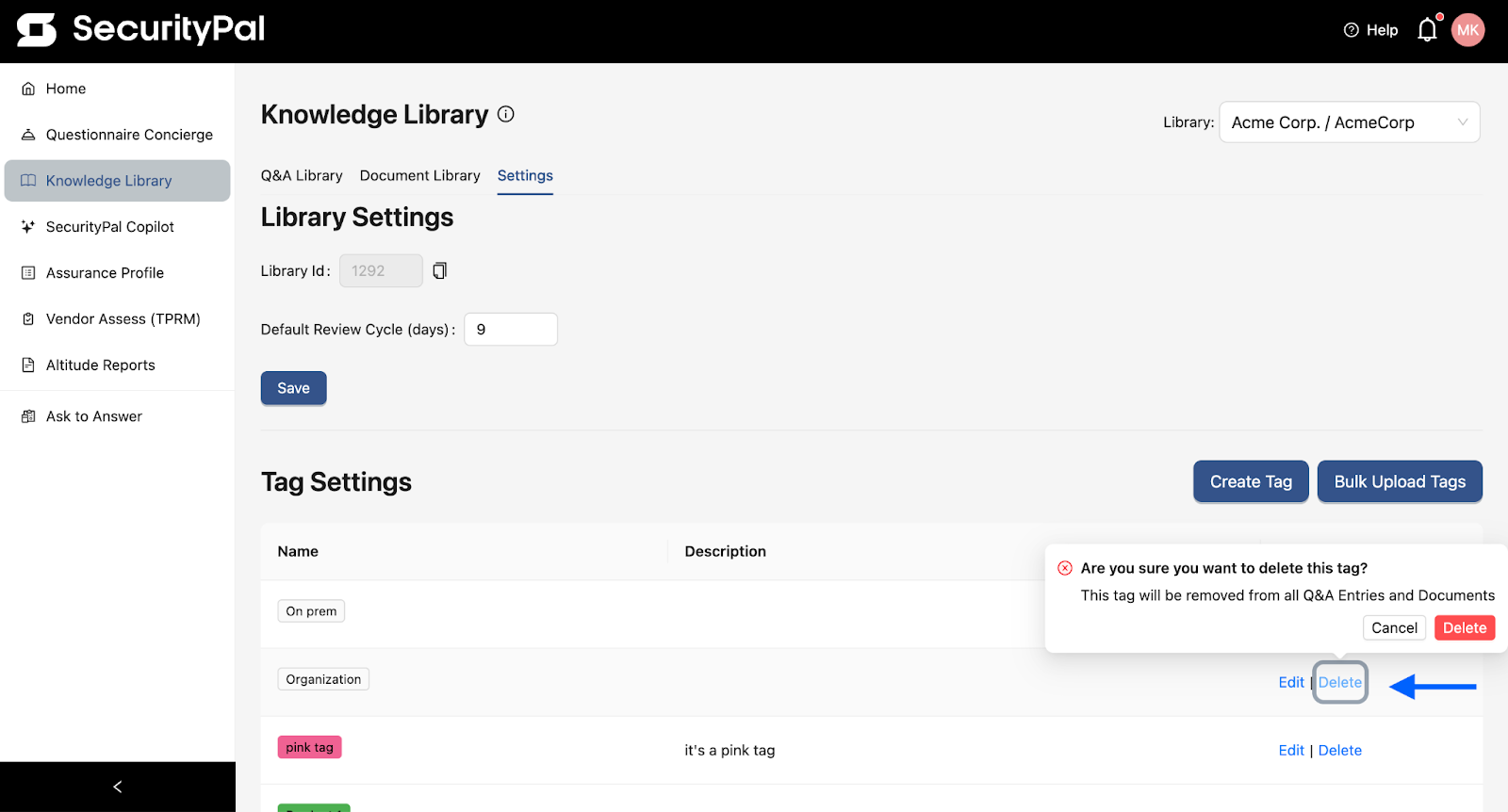
Task: Click the SecurityPal Copilot sparkle icon
Action: tap(28, 227)
